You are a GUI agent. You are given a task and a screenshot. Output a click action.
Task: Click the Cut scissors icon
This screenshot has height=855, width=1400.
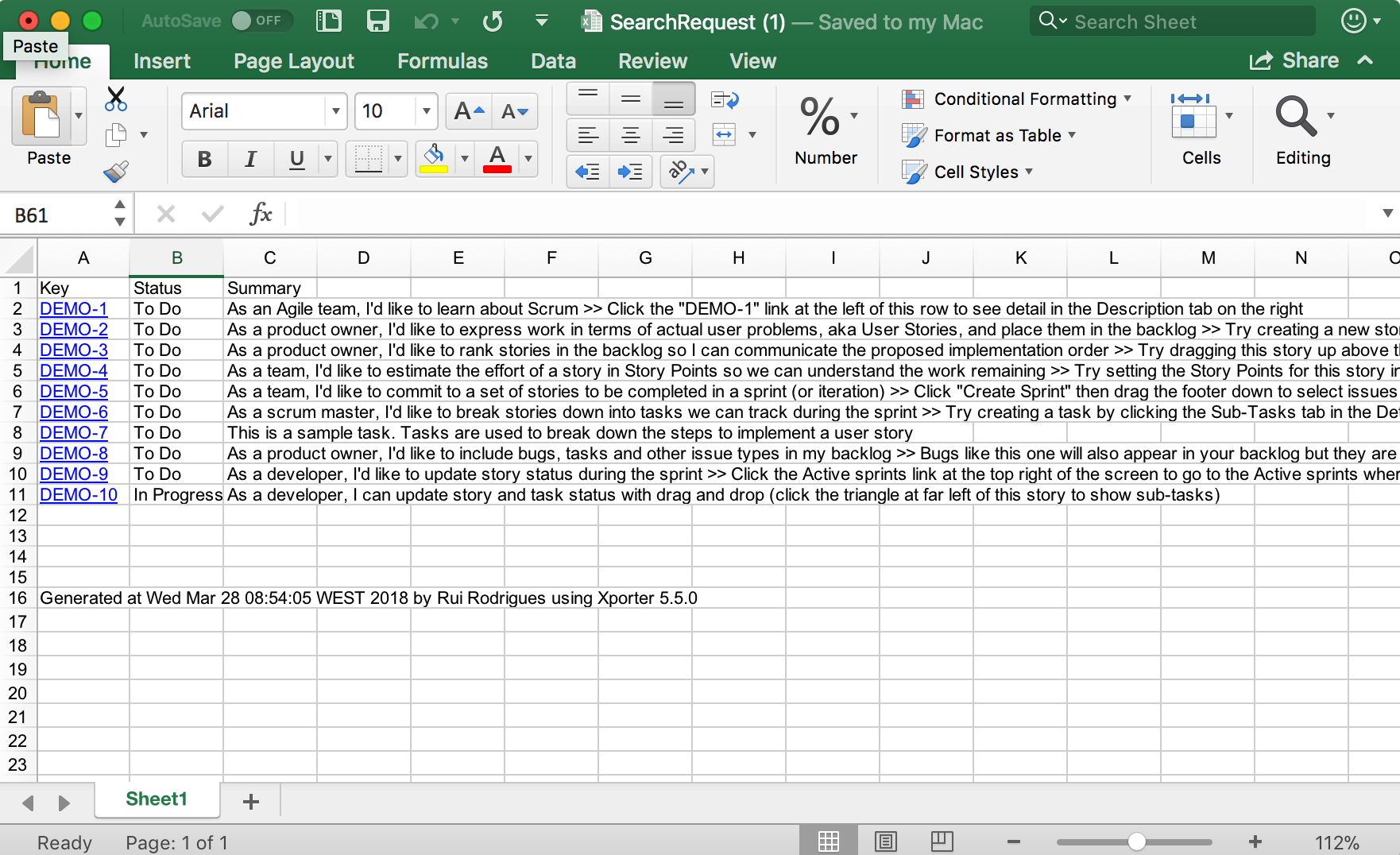point(116,99)
